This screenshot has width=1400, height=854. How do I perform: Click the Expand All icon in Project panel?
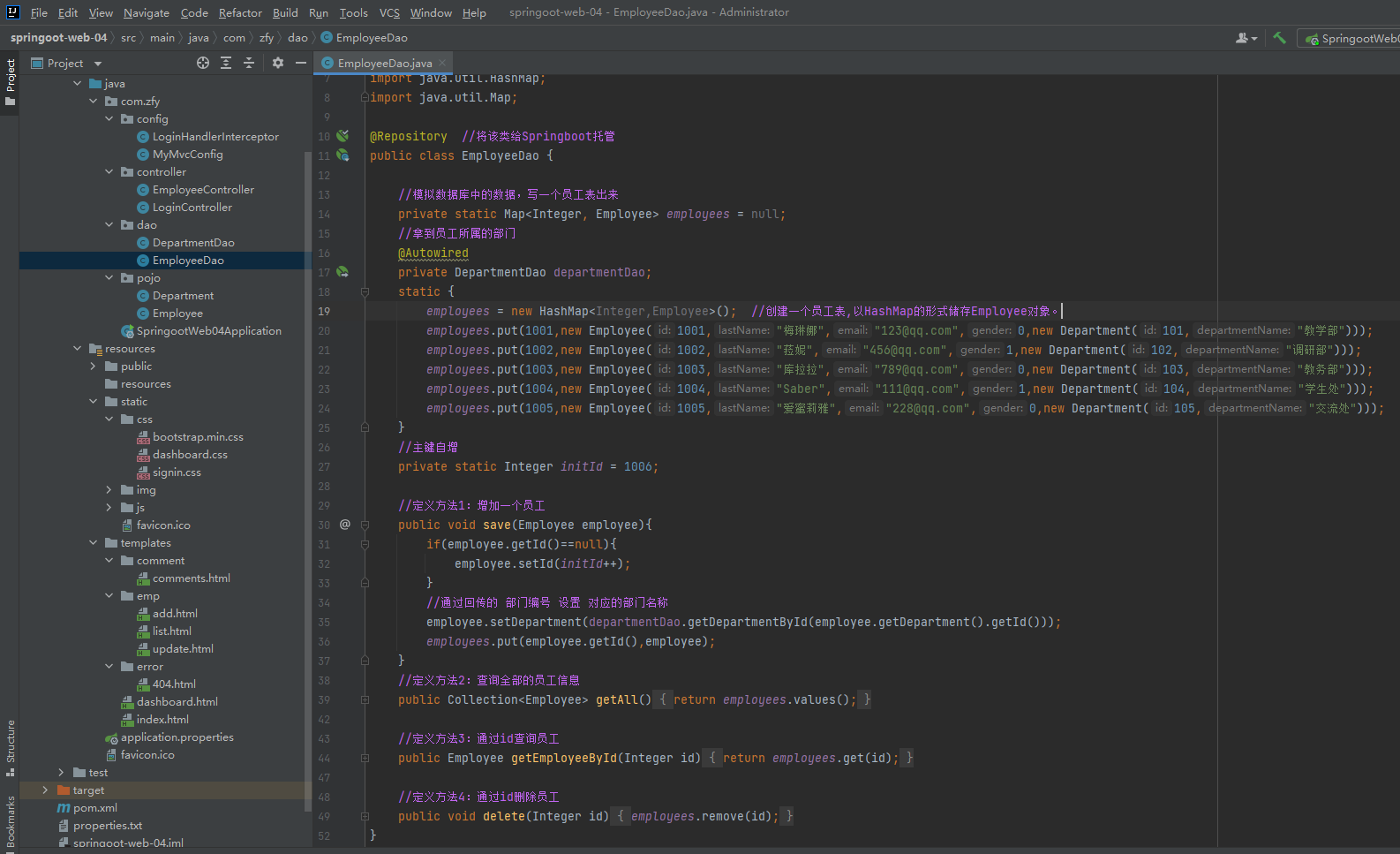pos(226,63)
